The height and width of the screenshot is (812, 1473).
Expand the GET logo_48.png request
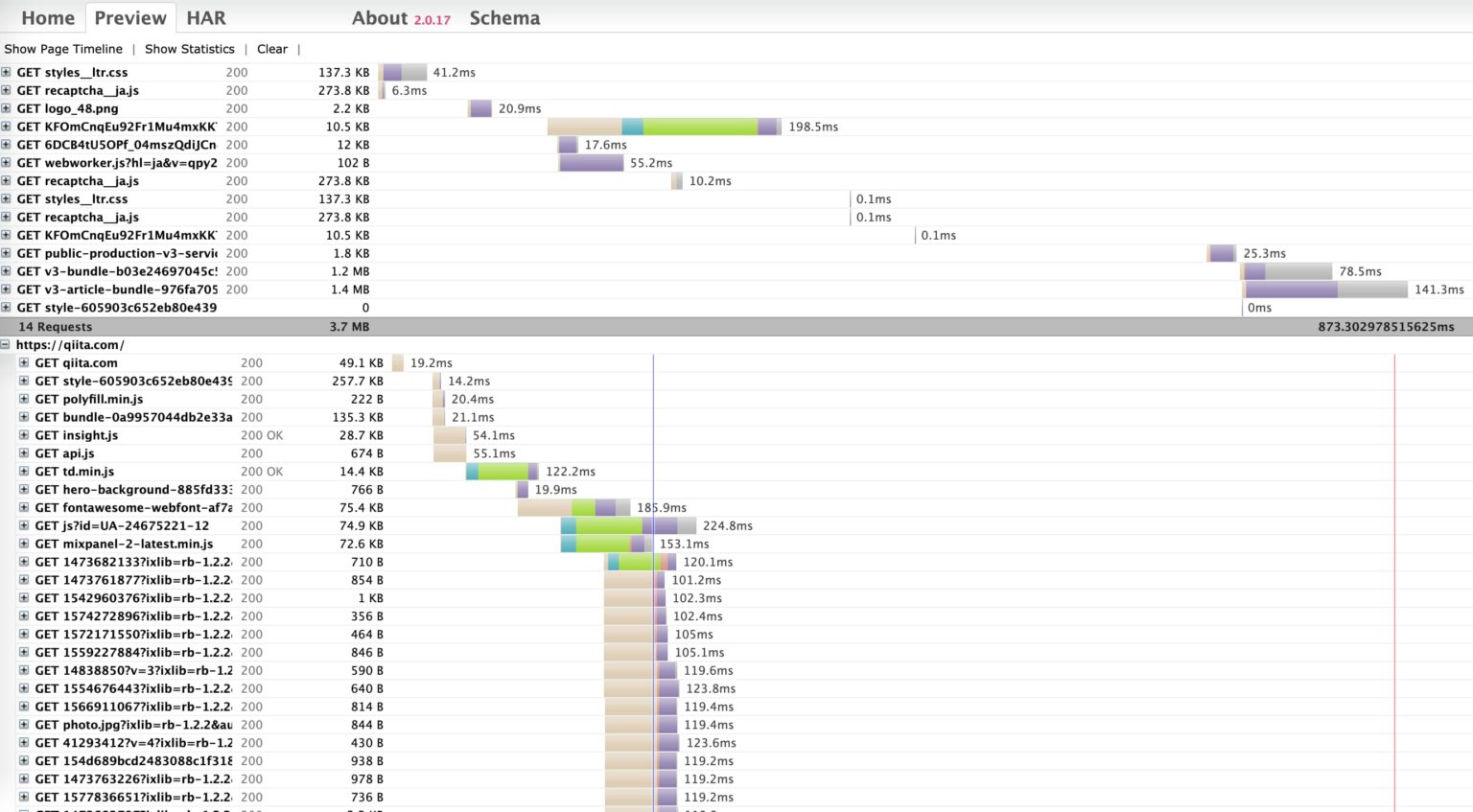tap(7, 109)
